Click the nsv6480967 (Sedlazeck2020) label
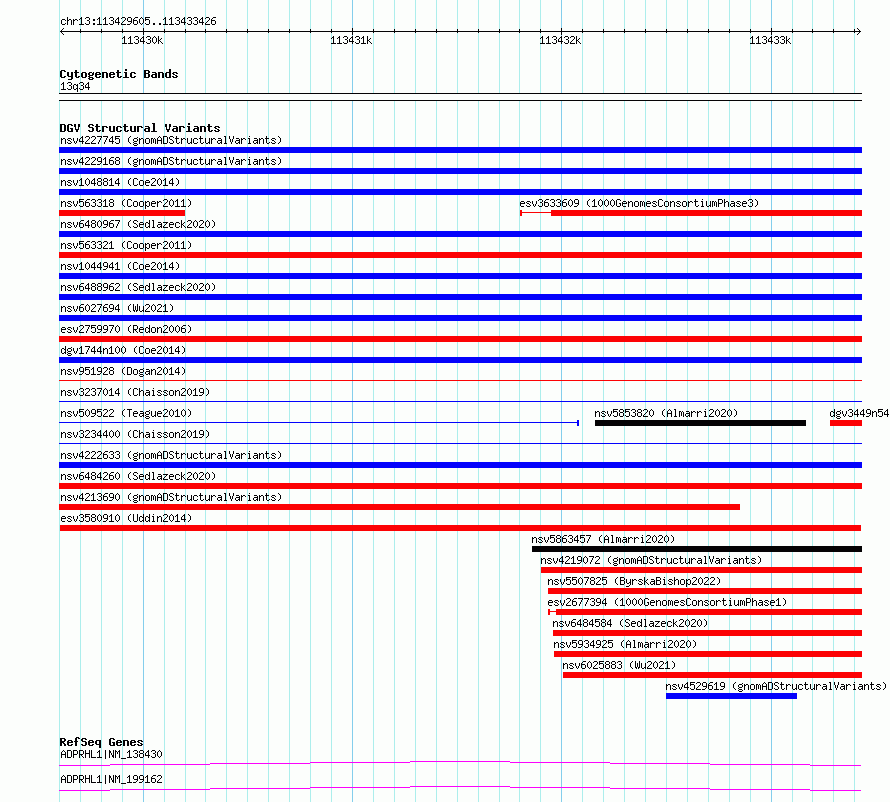 point(138,224)
